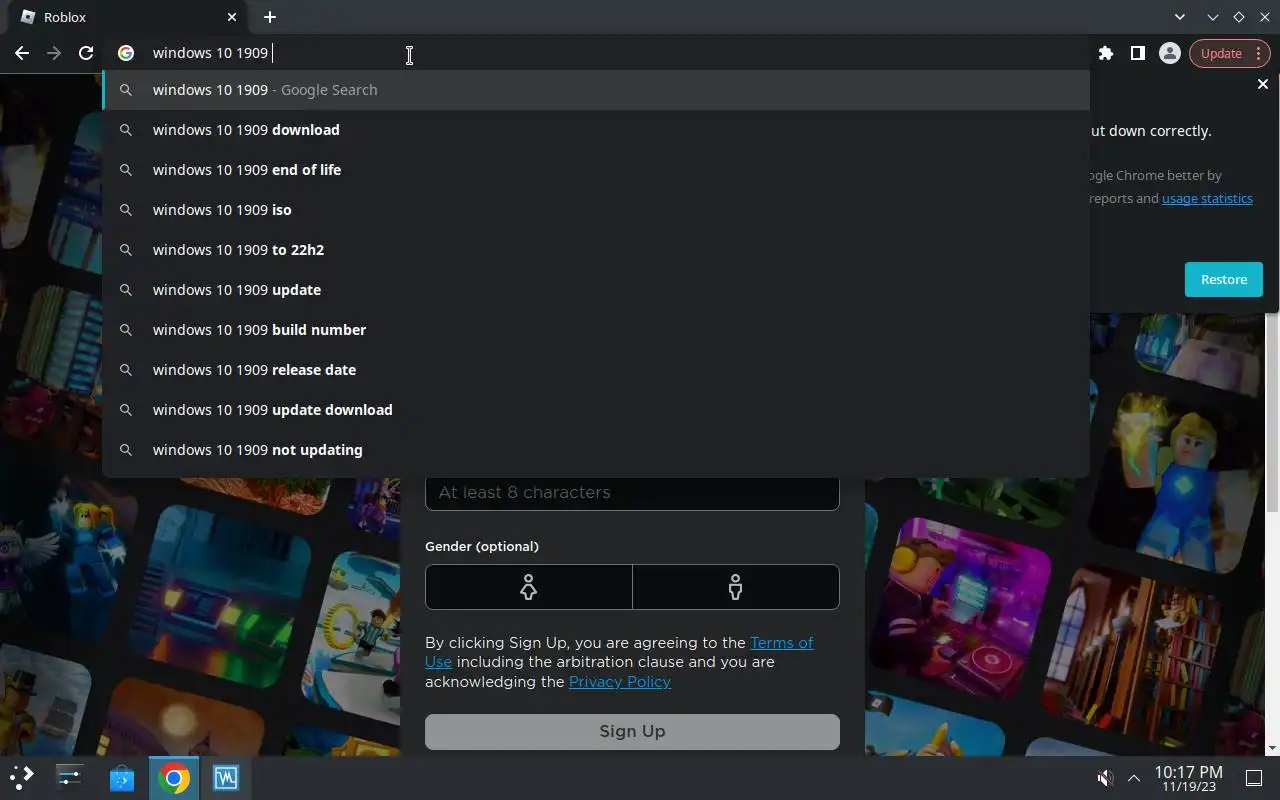Viewport: 1280px width, 800px height.
Task: Open the Privacy Policy link
Action: 620,682
